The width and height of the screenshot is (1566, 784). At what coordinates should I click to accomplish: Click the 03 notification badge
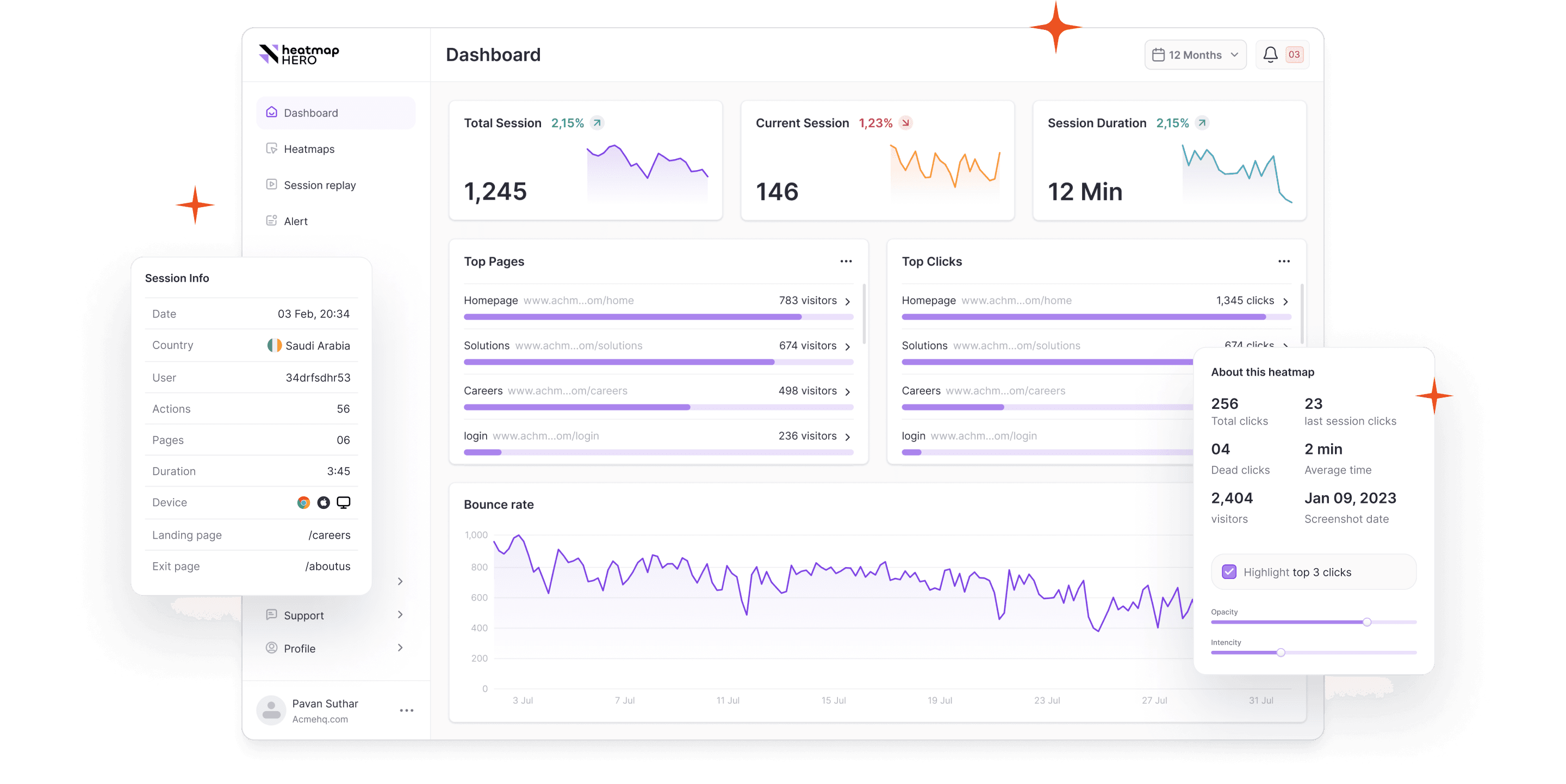point(1294,55)
